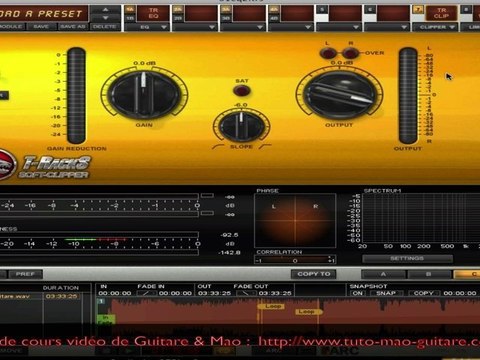Click the empty slot 3 module display
The width and height of the screenshot is (480, 360).
(249, 13)
